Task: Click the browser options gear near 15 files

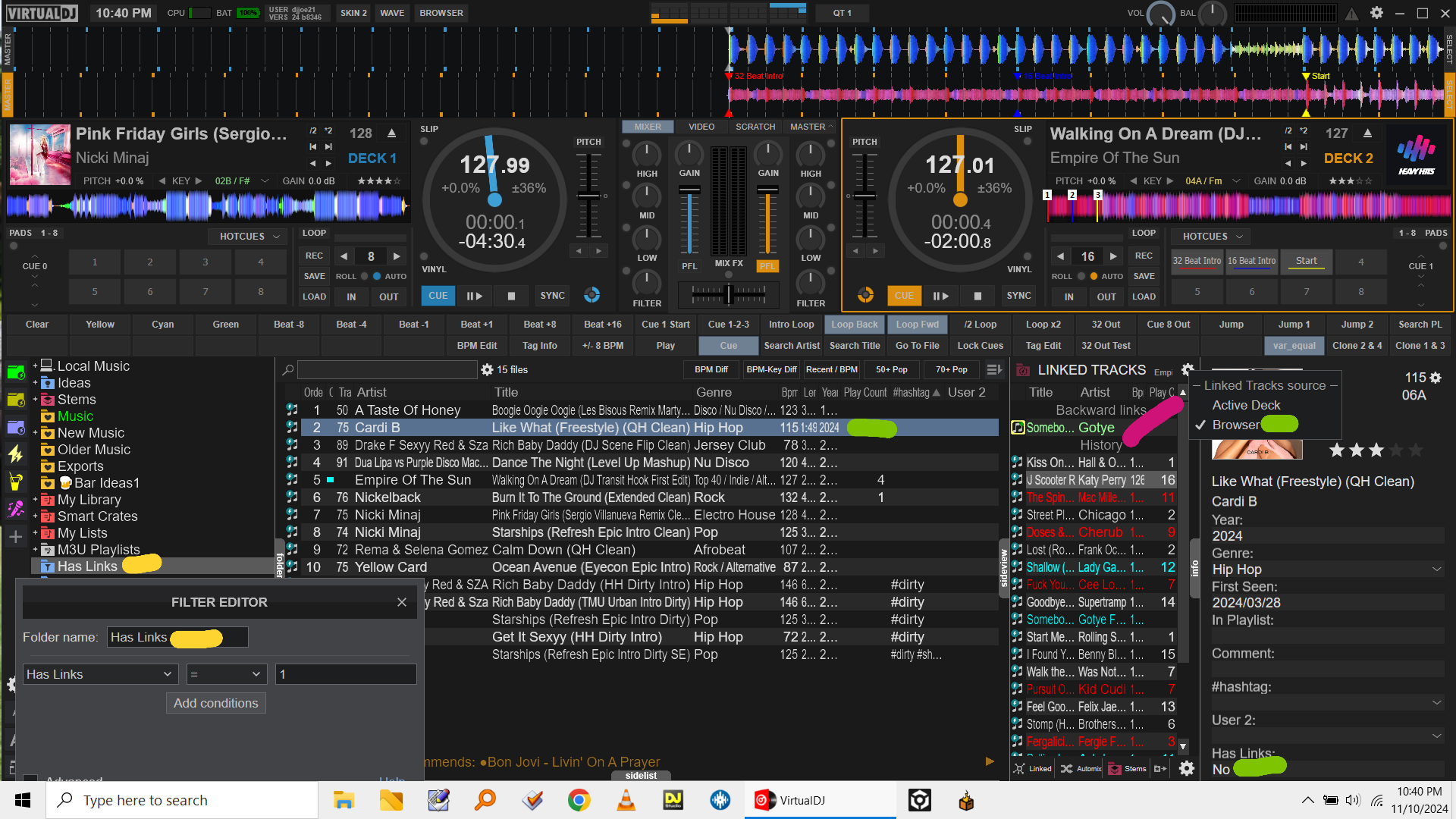Action: [487, 370]
